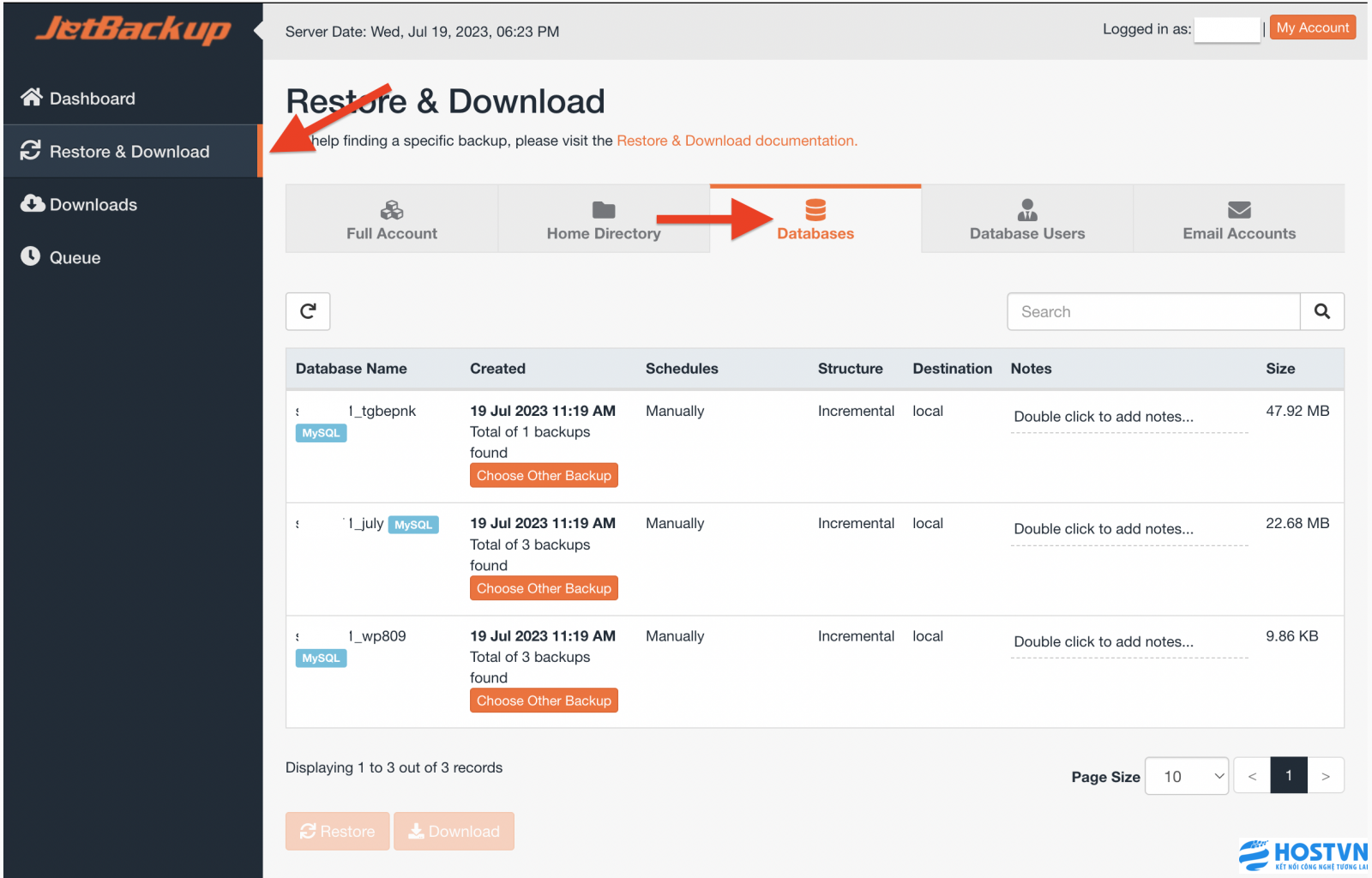Screen dimensions: 1372x878
Task: Click the 22.68 MB size value
Action: tap(1297, 523)
